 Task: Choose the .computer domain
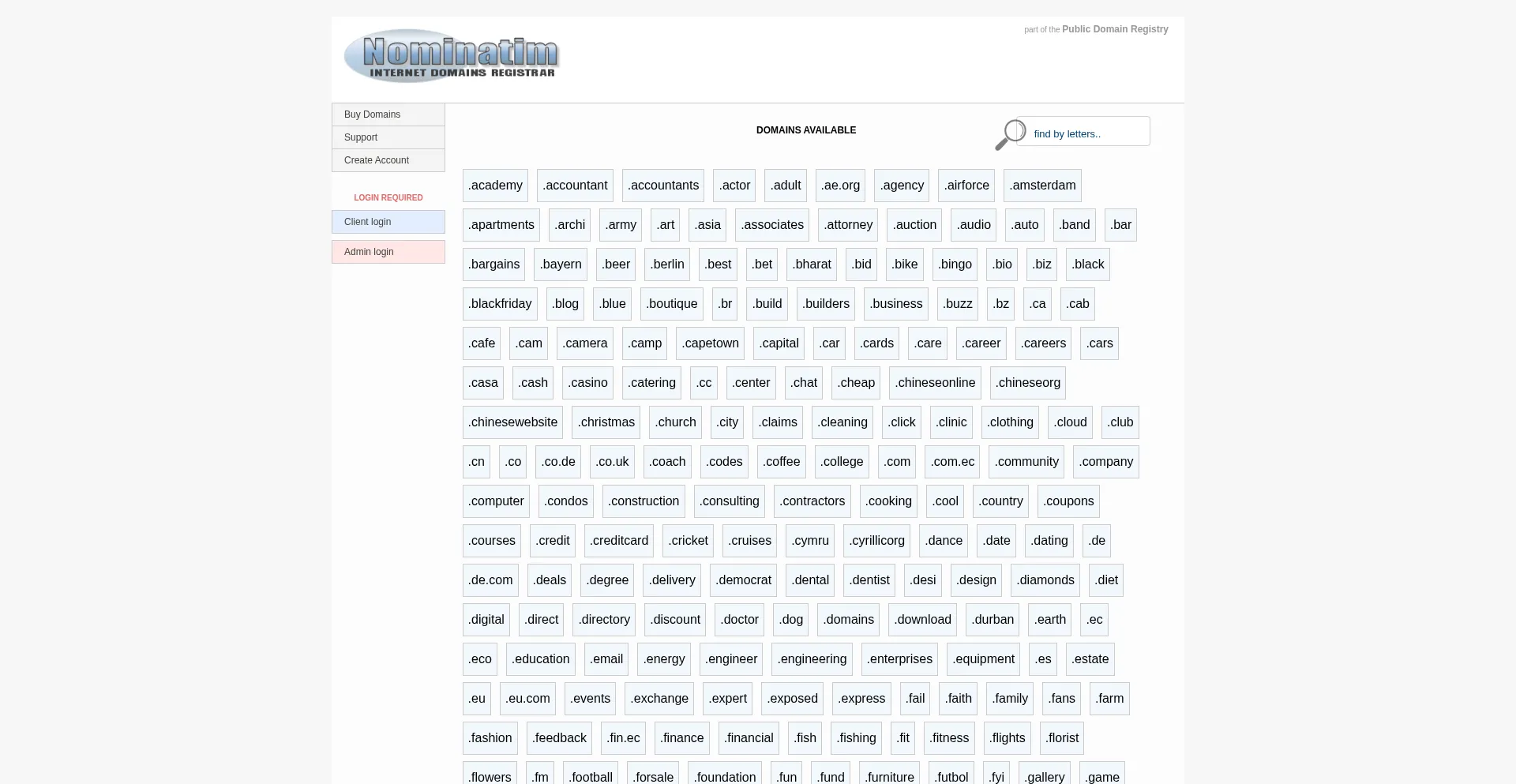(496, 501)
